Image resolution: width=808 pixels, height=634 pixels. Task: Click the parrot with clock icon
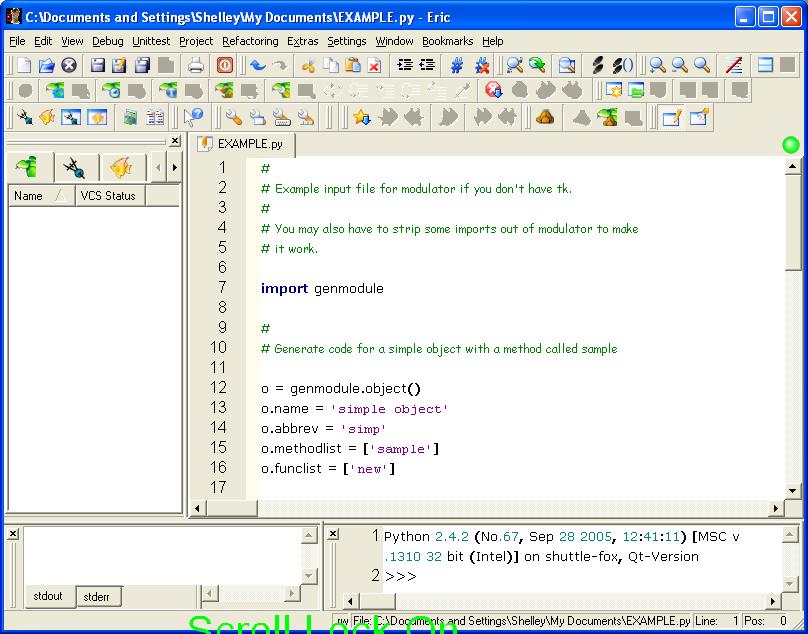tap(110, 91)
